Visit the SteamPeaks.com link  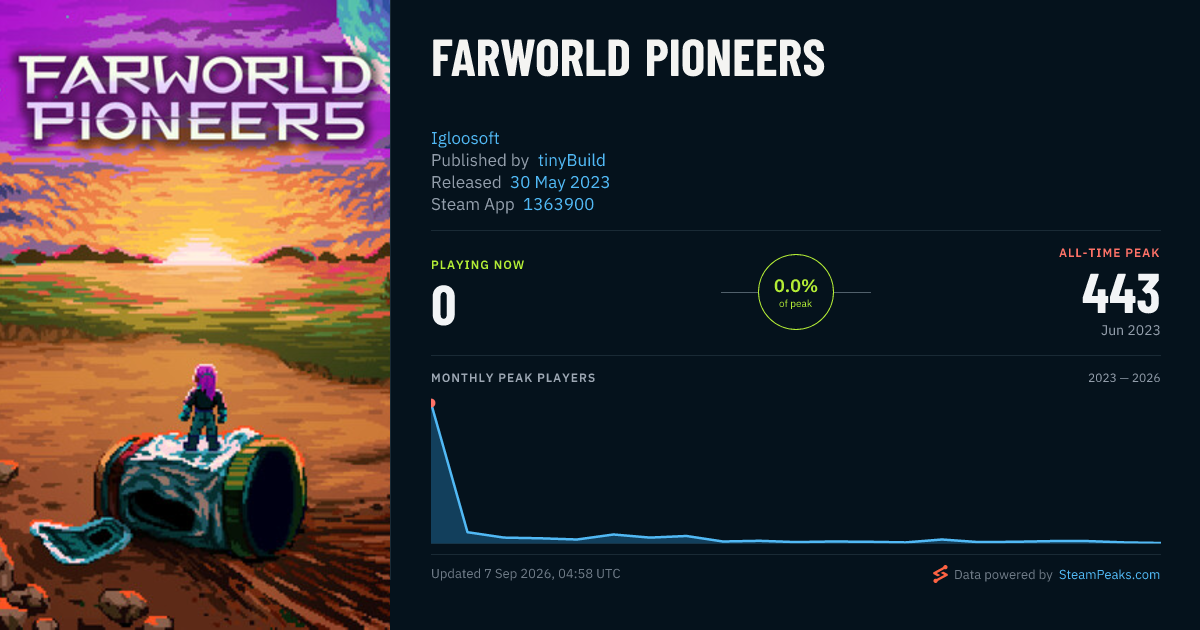[x=1110, y=575]
